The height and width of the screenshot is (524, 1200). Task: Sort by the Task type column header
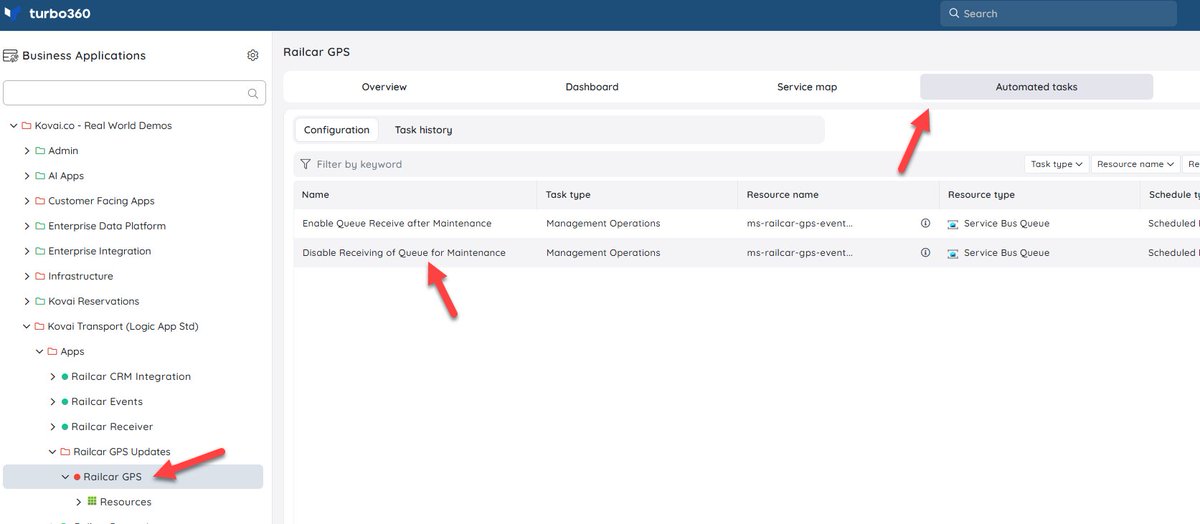pyautogui.click(x=568, y=195)
